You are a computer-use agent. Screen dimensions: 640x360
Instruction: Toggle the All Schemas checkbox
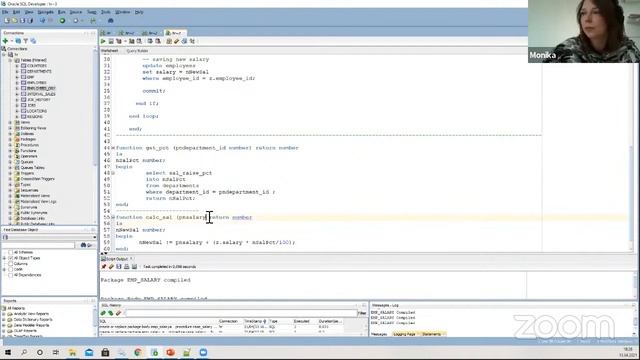click(11, 253)
